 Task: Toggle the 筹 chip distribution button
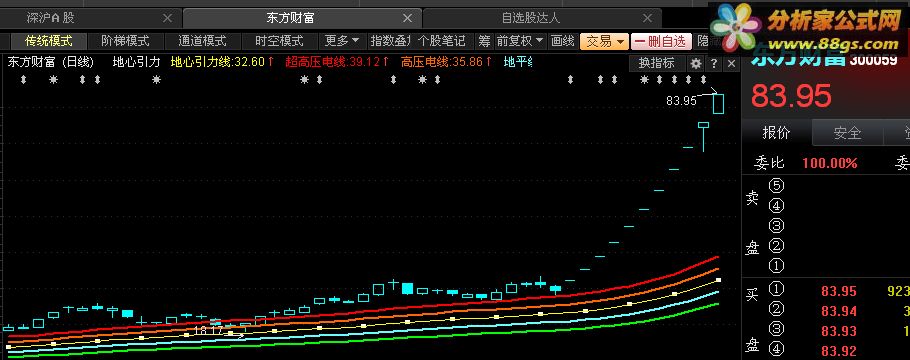coord(484,41)
